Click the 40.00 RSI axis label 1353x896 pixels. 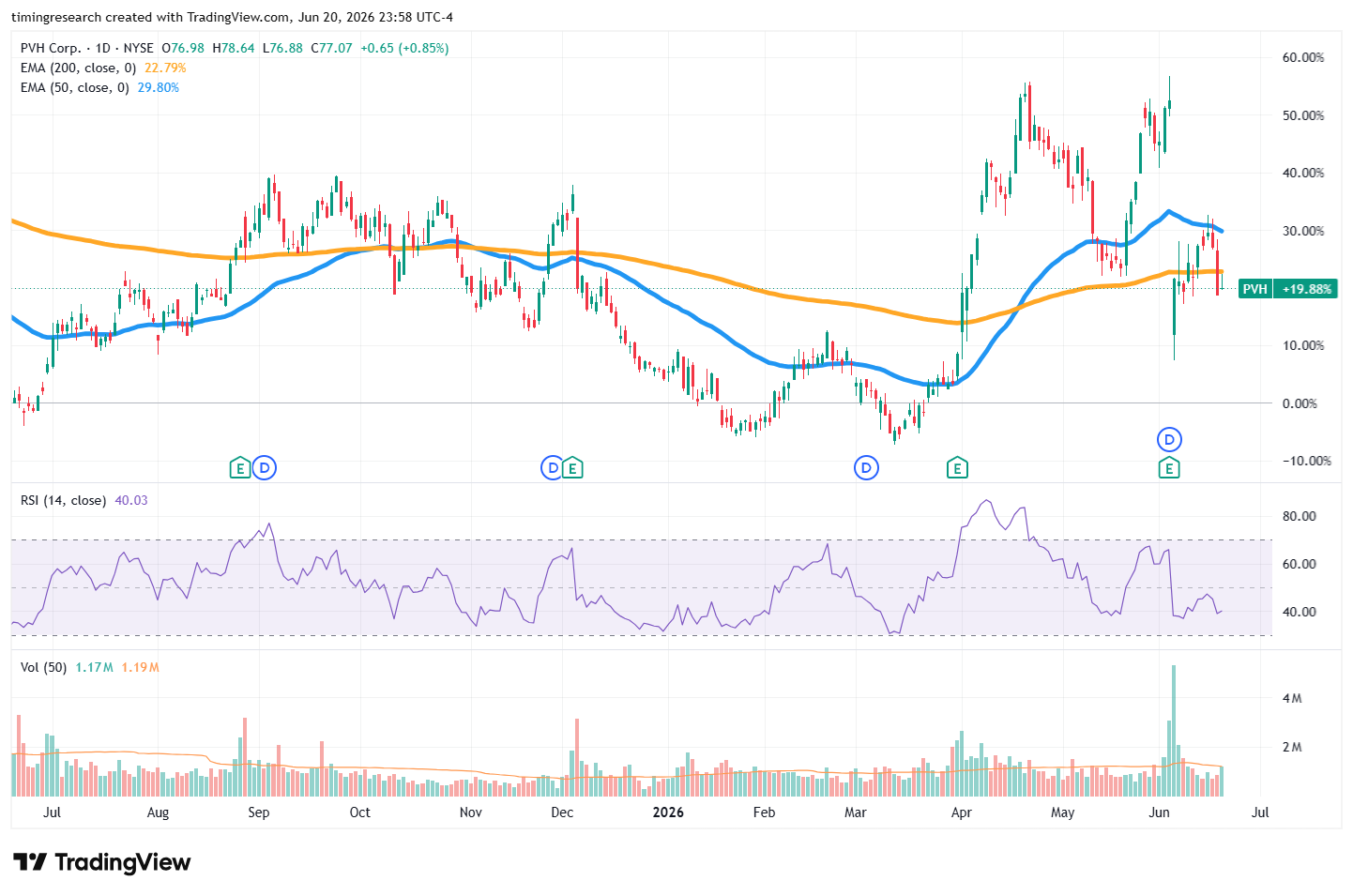(1300, 612)
